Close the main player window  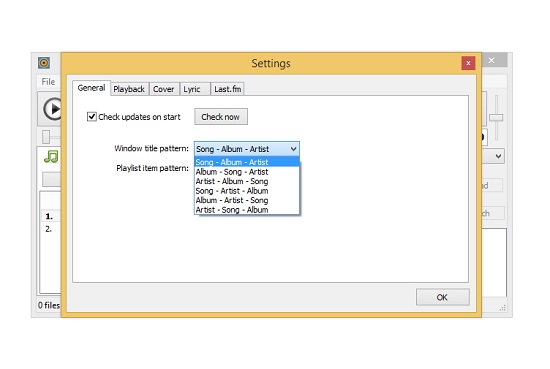click(491, 60)
